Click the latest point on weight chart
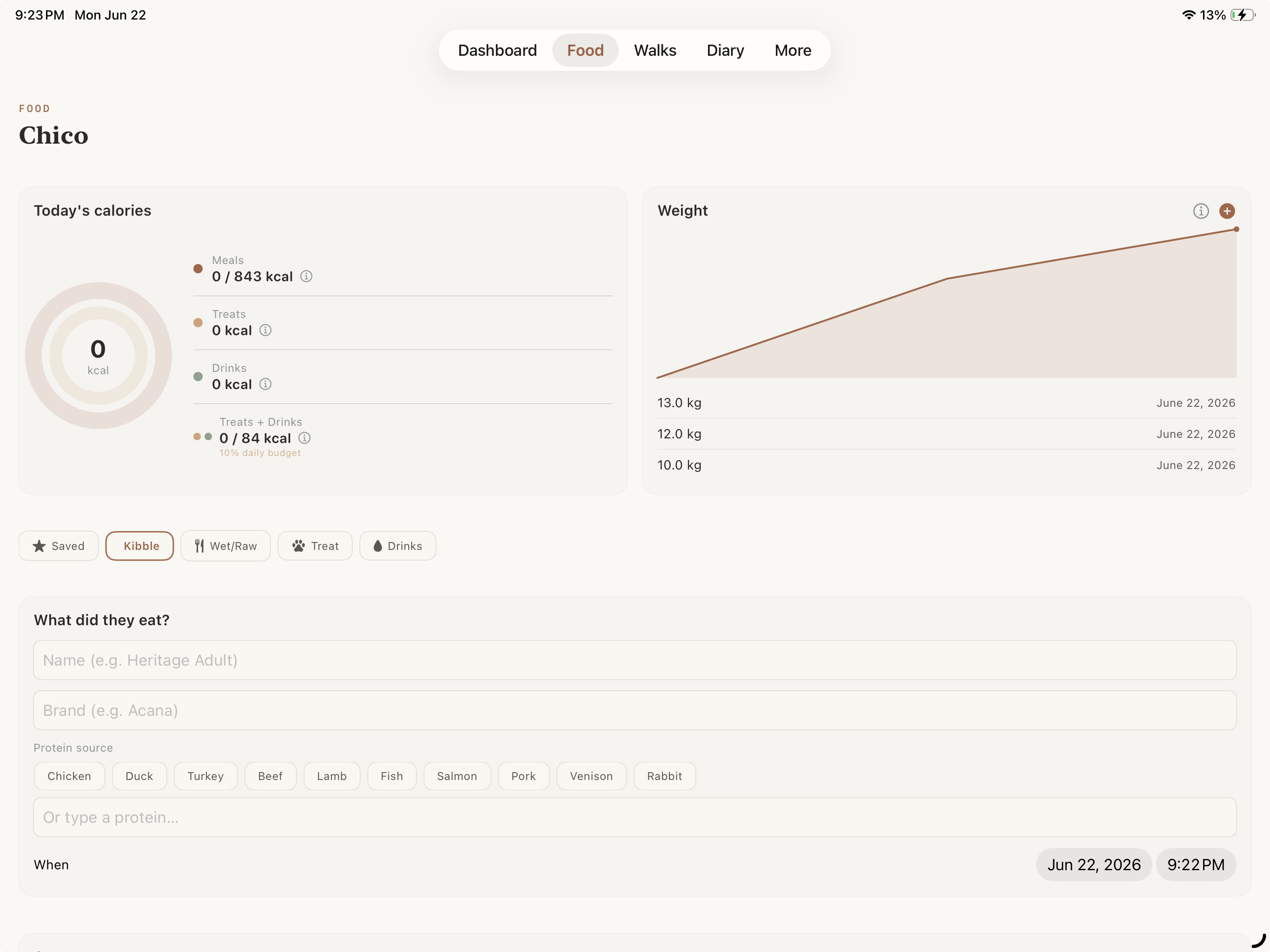The image size is (1270, 952). tap(1236, 229)
